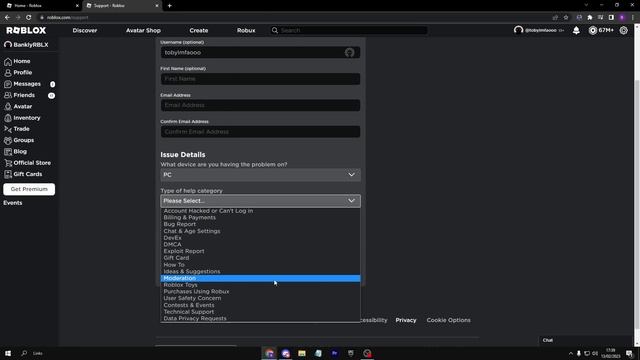
Task: Open Events in sidebar
Action: (x=13, y=203)
